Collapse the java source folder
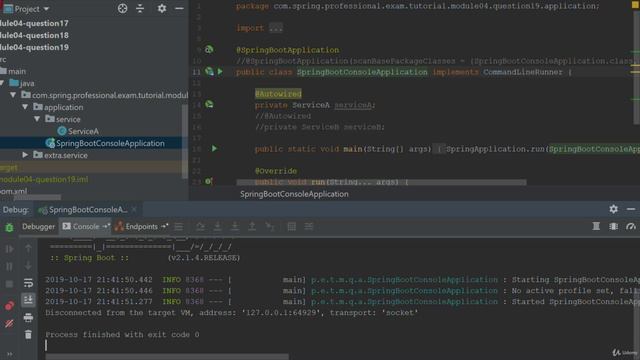This screenshot has width=640, height=360. pos(2,83)
